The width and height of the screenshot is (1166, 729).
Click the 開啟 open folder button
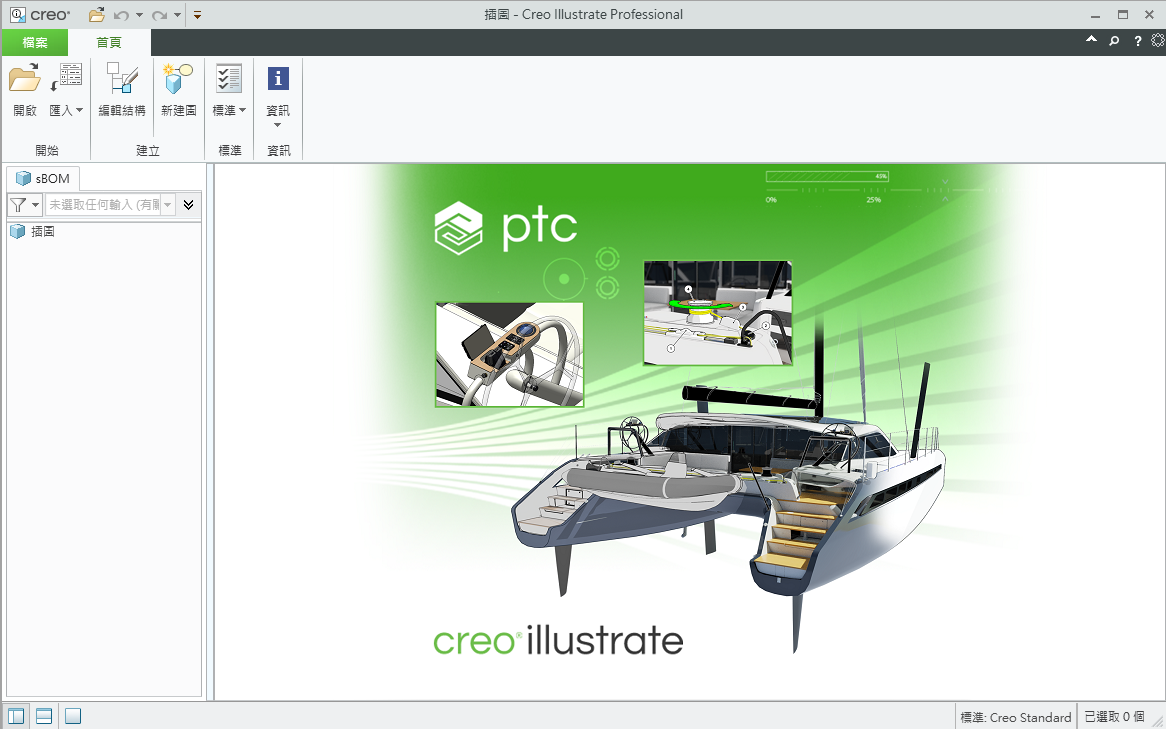25,90
